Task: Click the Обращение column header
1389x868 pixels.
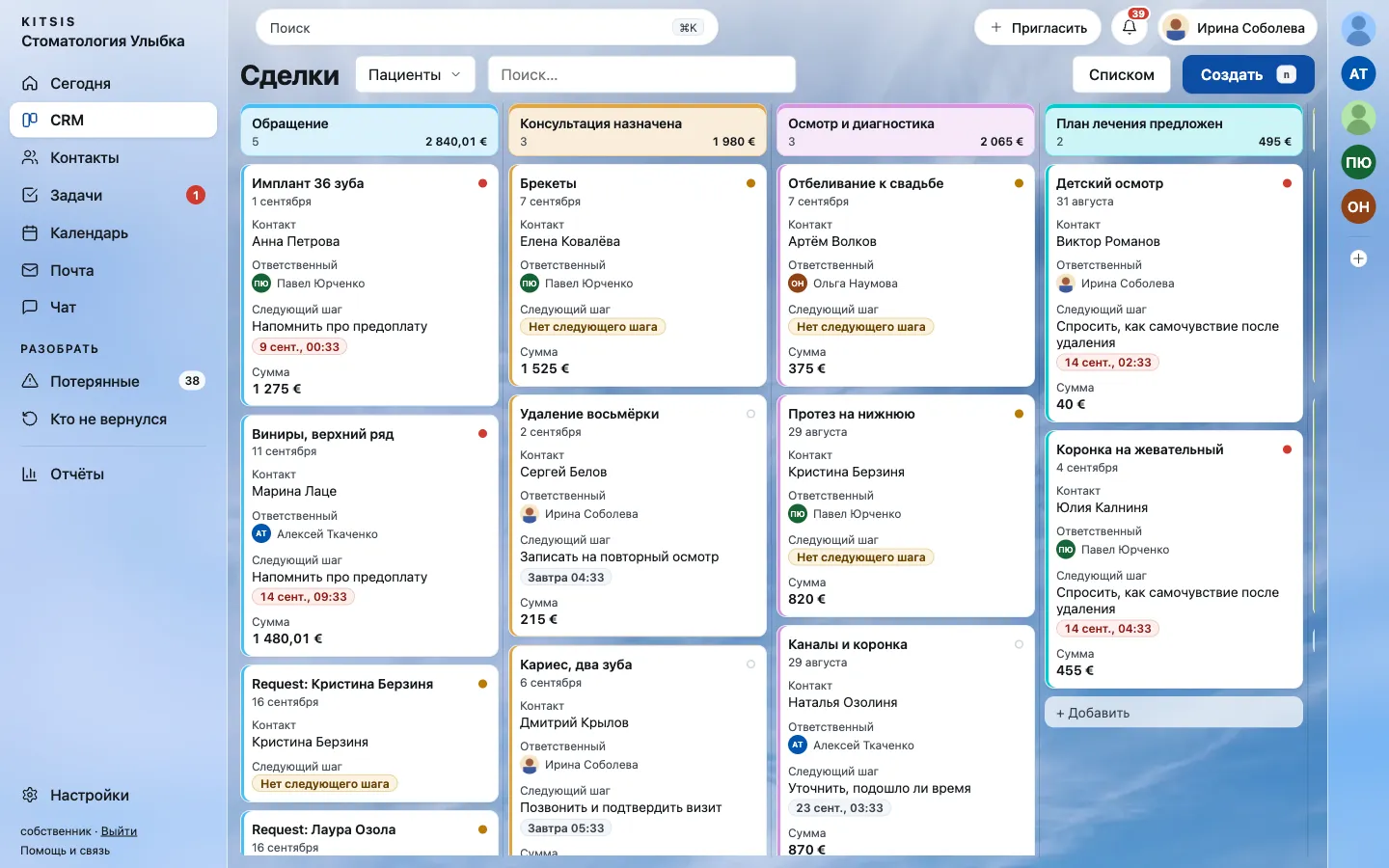Action: point(369,131)
